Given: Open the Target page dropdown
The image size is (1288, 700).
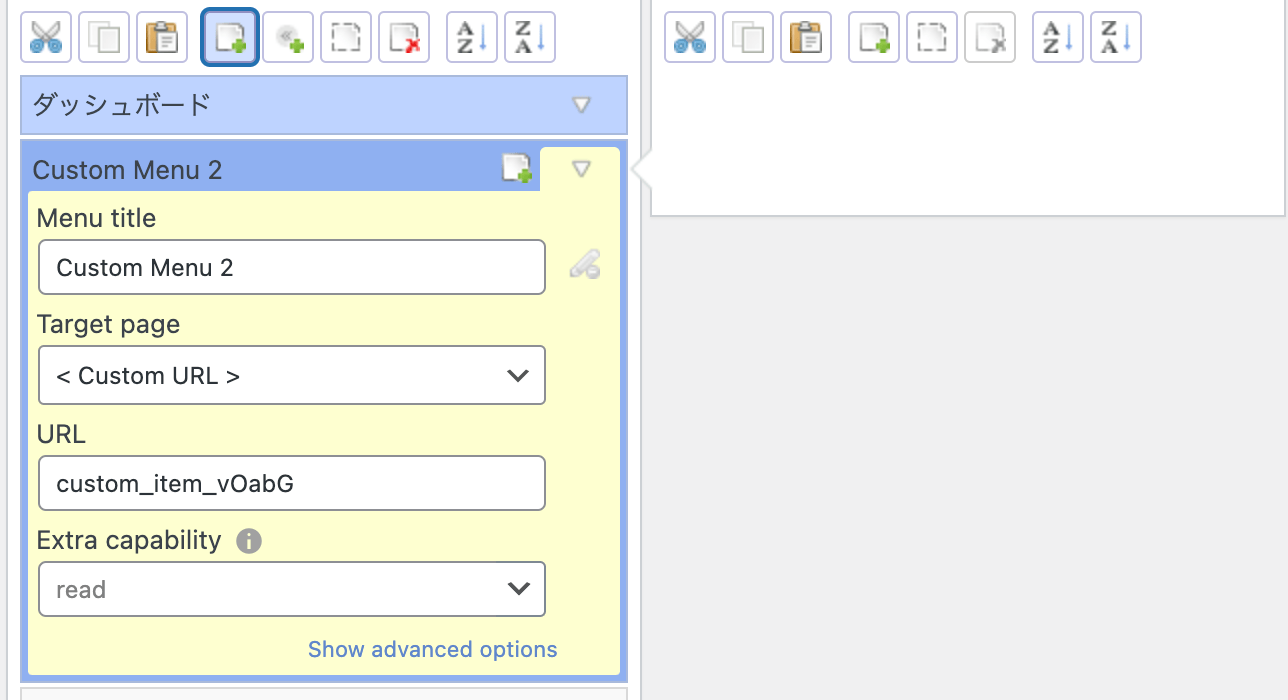Looking at the screenshot, I should (x=291, y=375).
